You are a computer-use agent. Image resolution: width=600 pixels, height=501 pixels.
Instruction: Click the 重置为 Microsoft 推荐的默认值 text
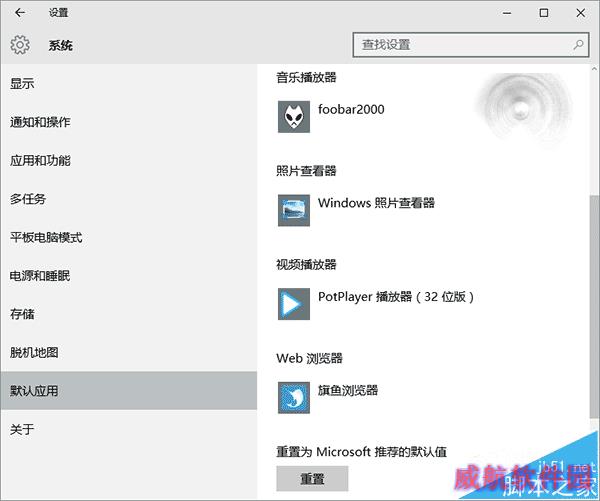point(361,452)
